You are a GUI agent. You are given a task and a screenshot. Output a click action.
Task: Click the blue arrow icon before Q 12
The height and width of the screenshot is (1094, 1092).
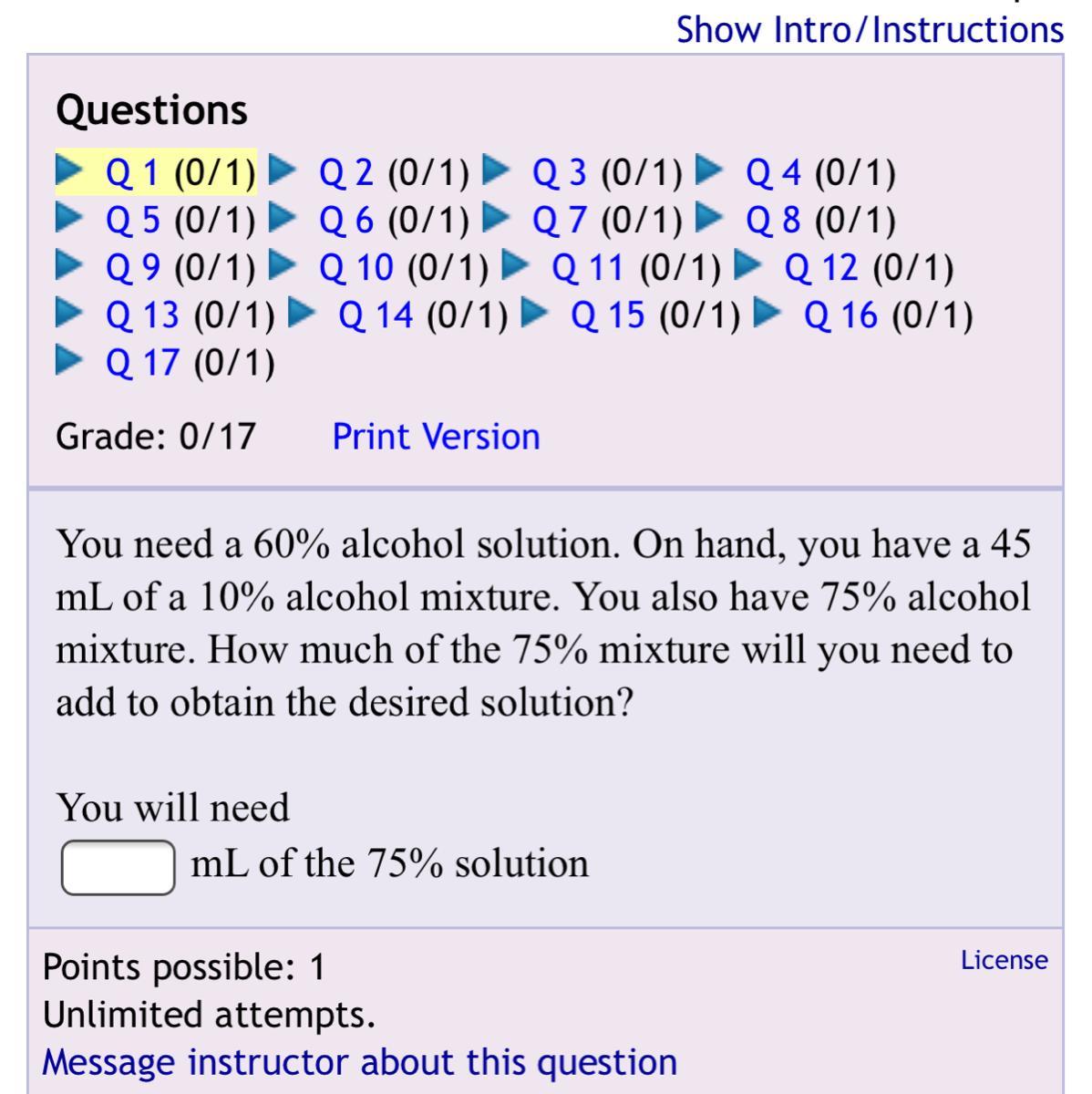748,265
